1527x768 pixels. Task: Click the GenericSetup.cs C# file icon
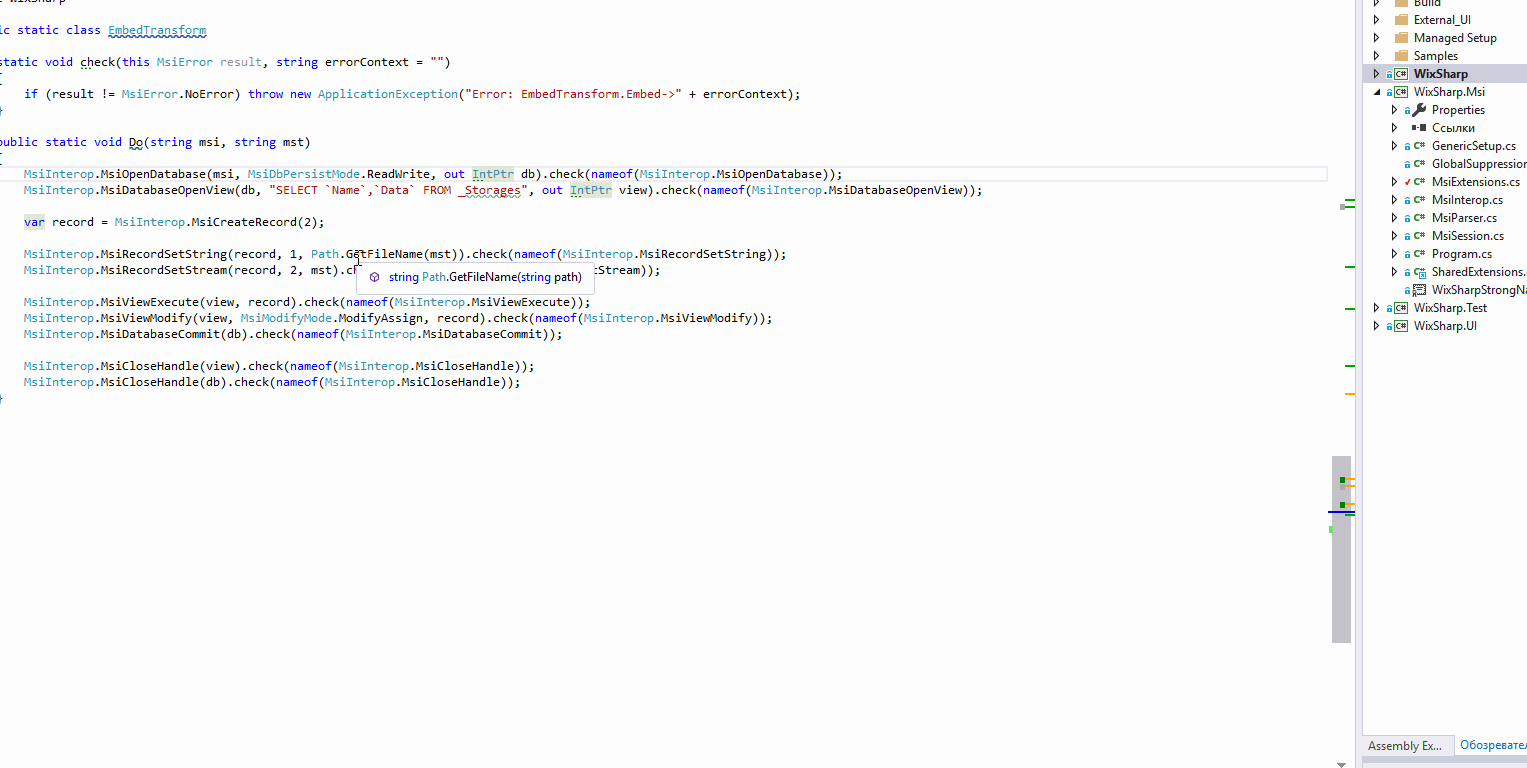click(1419, 146)
